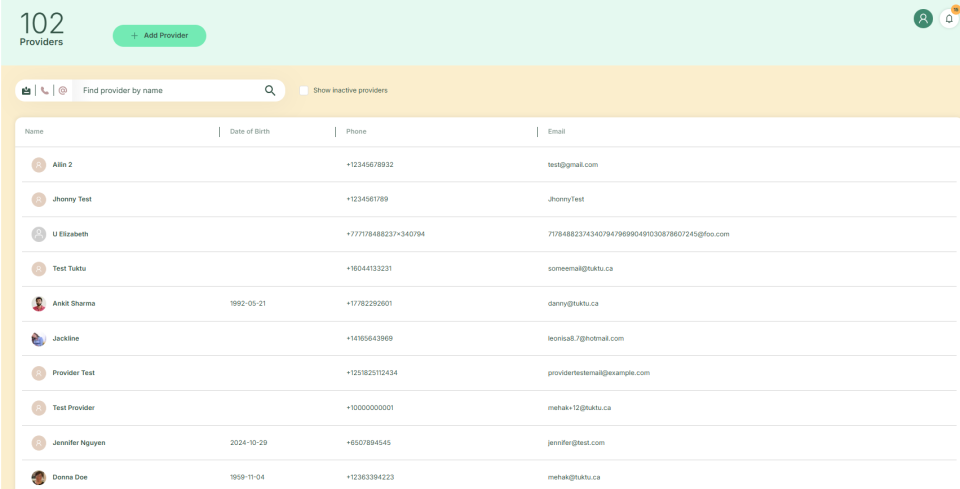Open the notifications bell

point(949,19)
